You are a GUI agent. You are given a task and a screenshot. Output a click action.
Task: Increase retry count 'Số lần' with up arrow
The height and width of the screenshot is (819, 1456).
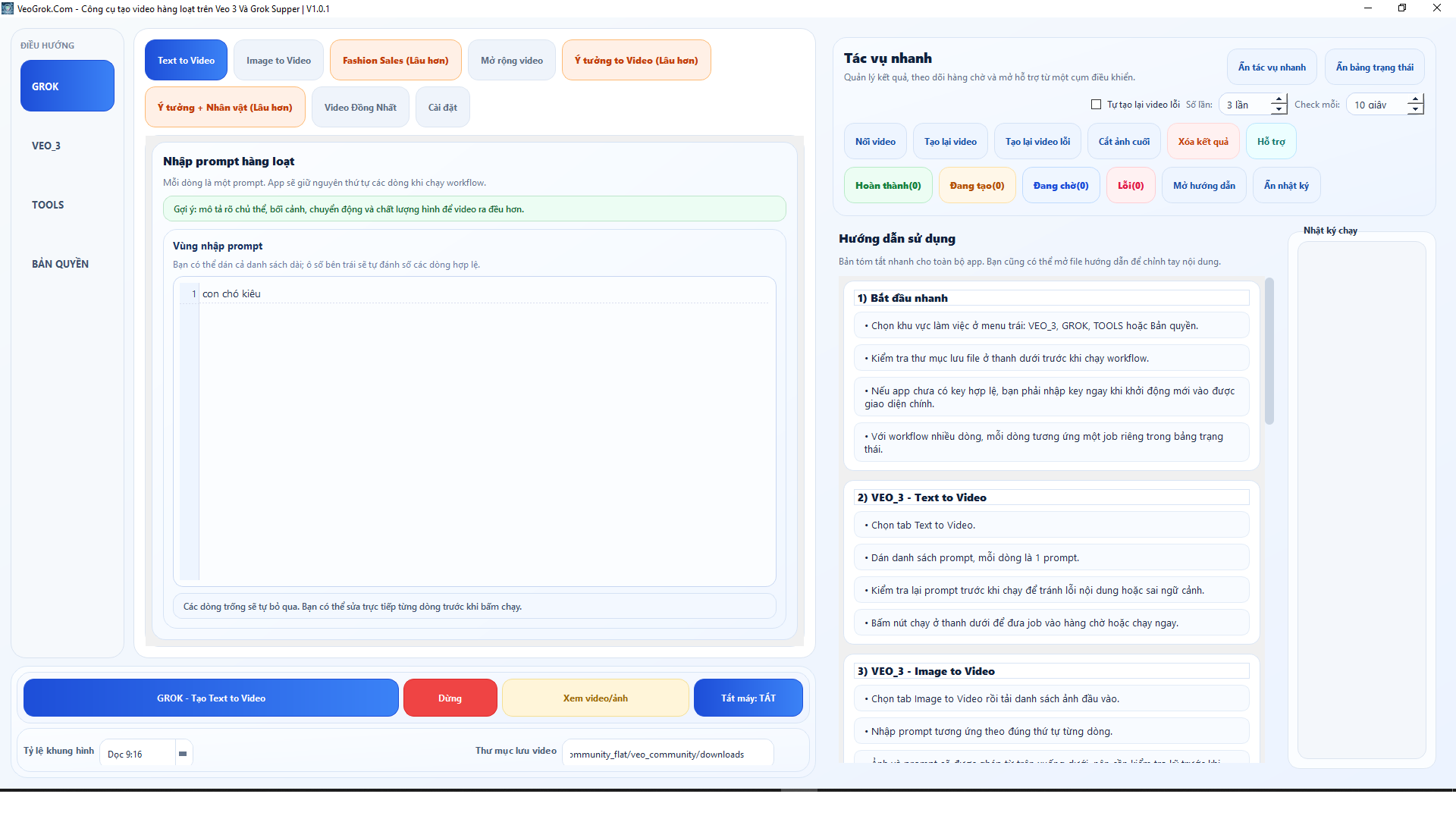click(1279, 99)
